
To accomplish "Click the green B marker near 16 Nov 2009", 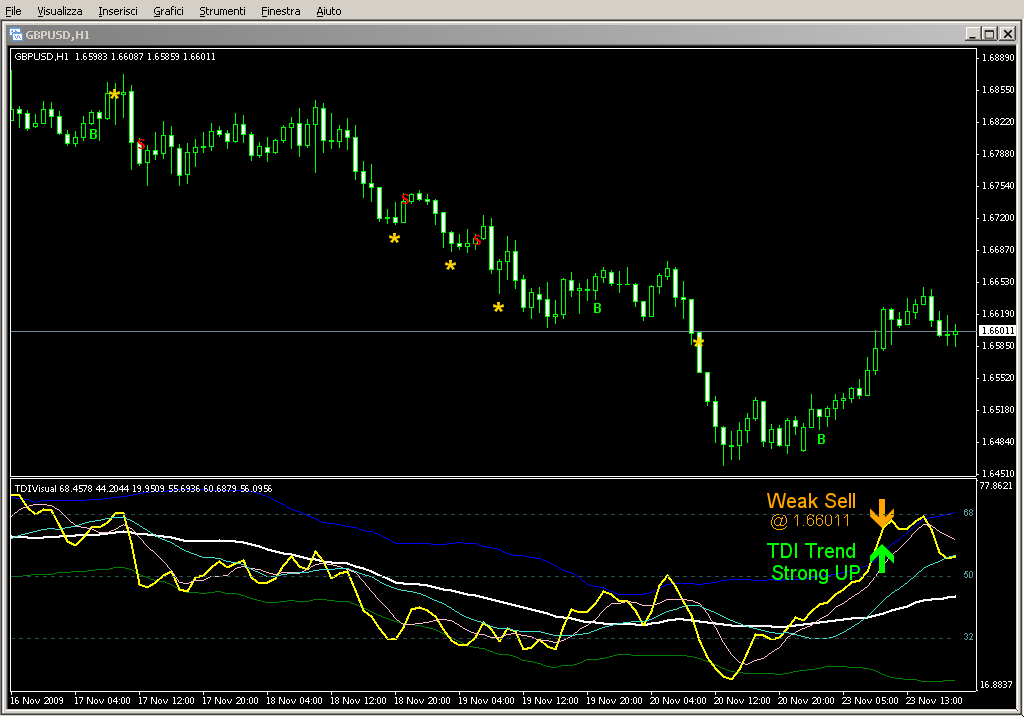I will point(93,135).
